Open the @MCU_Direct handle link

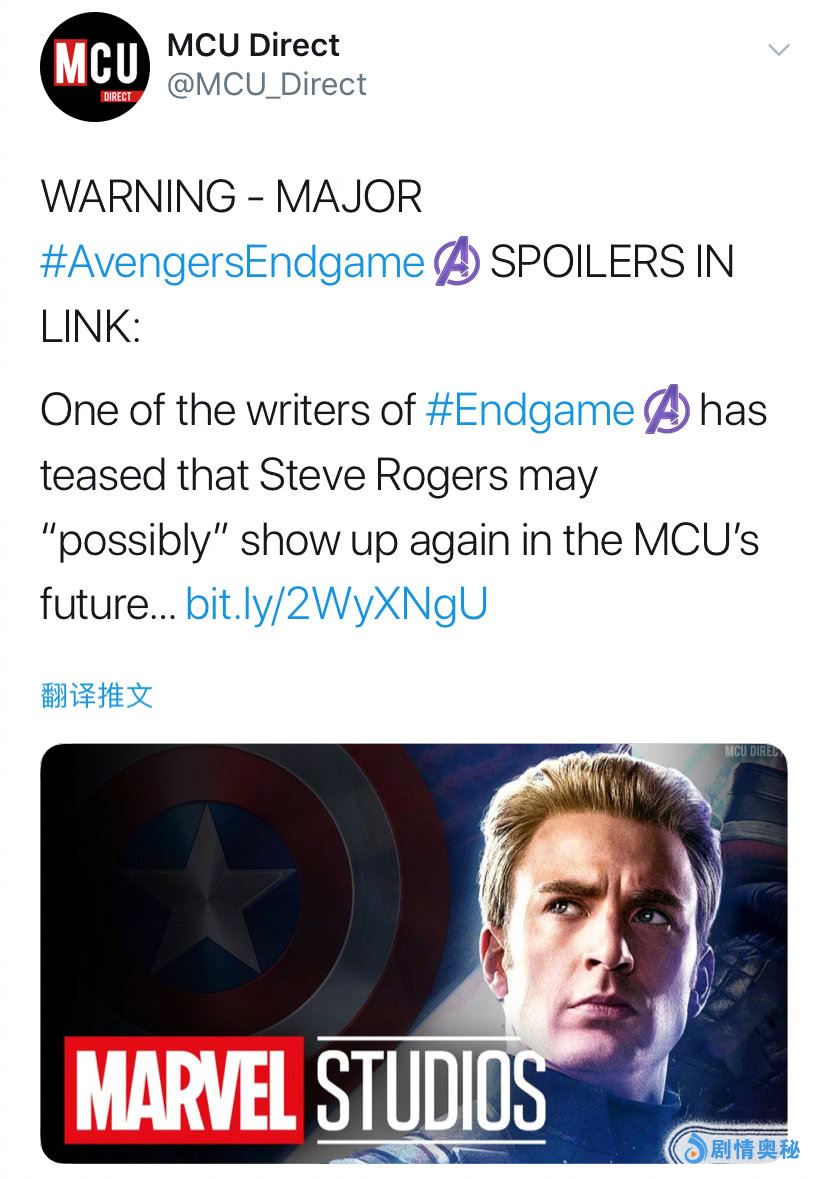click(x=267, y=85)
